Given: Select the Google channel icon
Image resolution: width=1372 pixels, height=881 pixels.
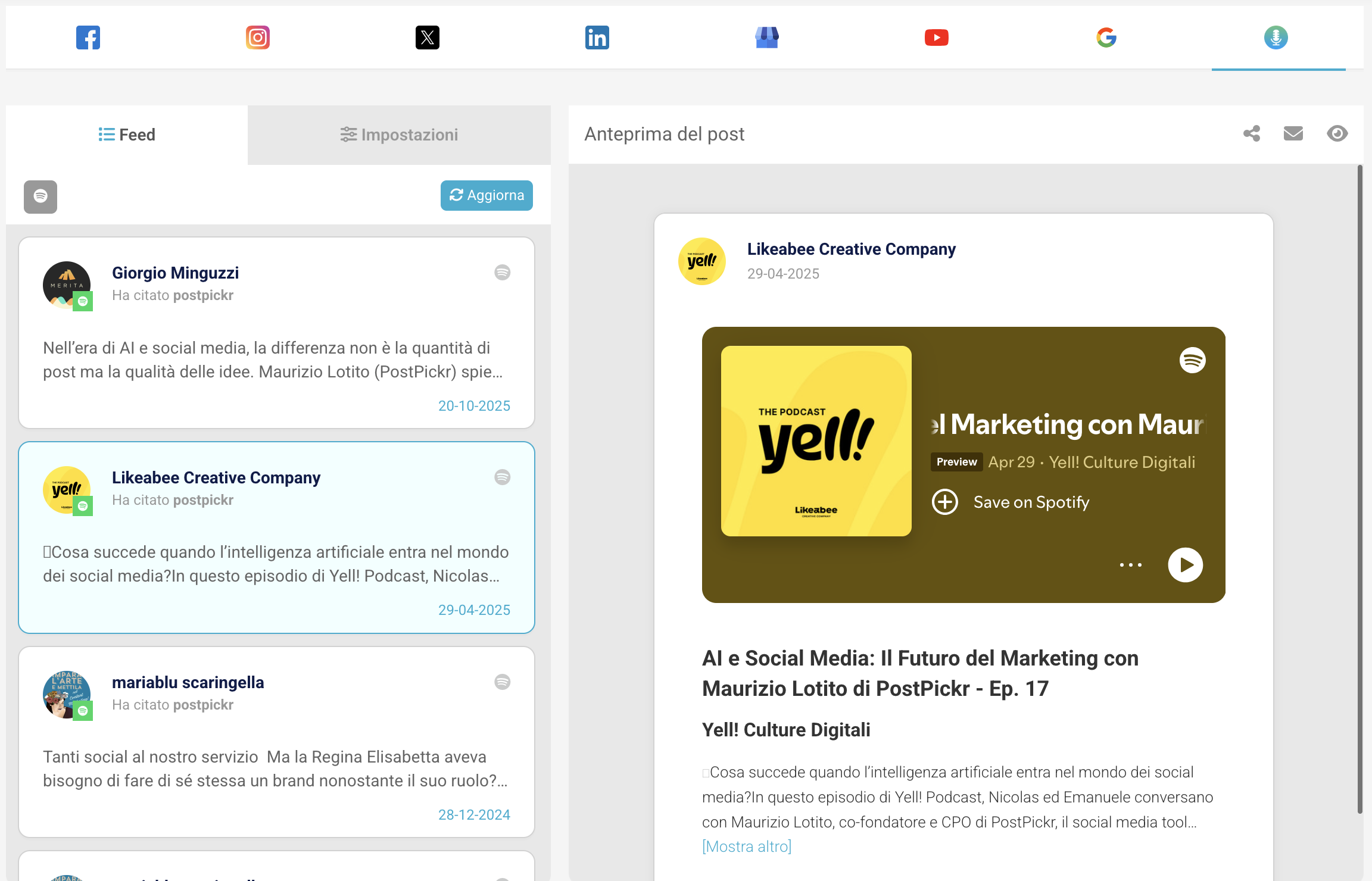Looking at the screenshot, I should [x=1106, y=38].
